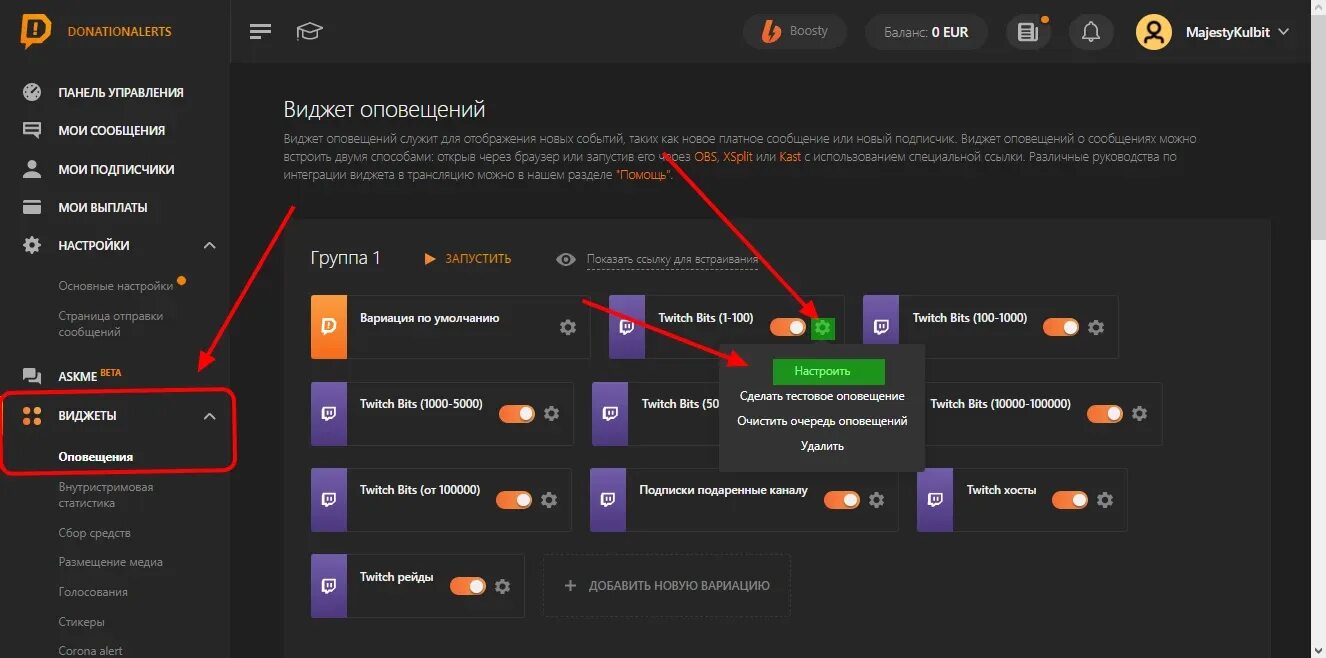Open the graduation cap tutorial icon
Viewport: 1326px width, 658px height.
(309, 32)
